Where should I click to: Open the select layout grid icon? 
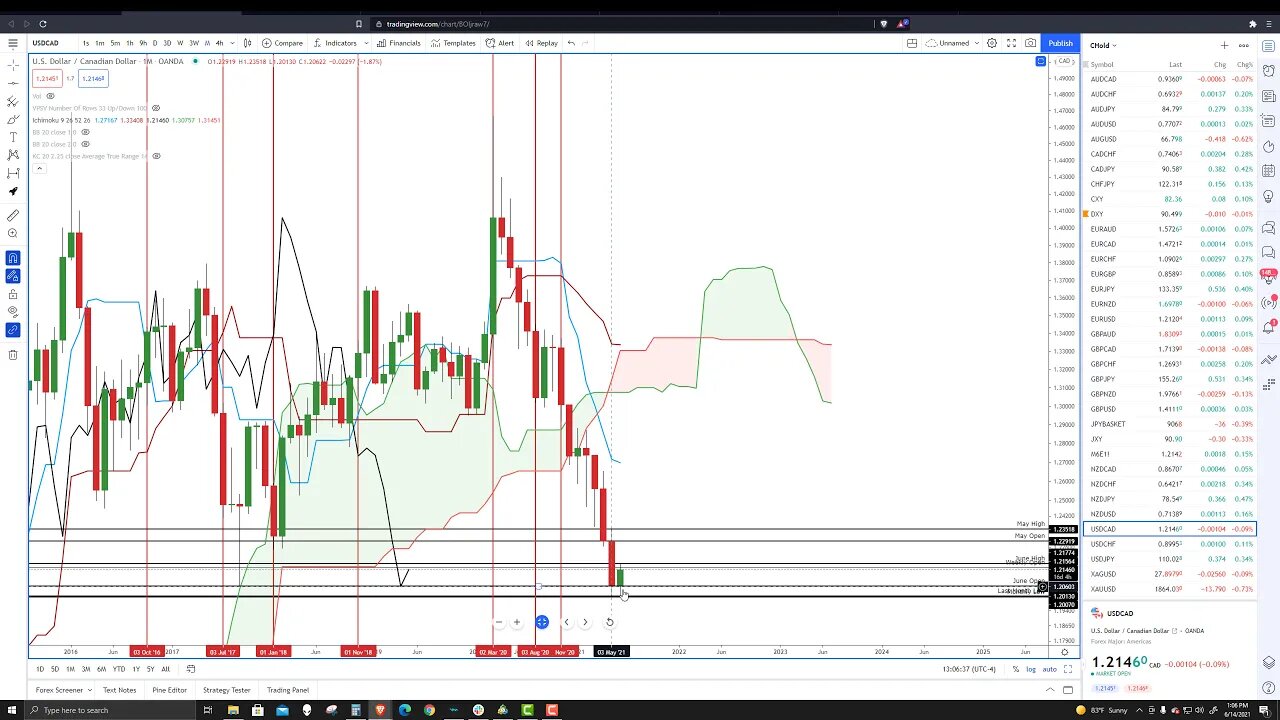912,43
